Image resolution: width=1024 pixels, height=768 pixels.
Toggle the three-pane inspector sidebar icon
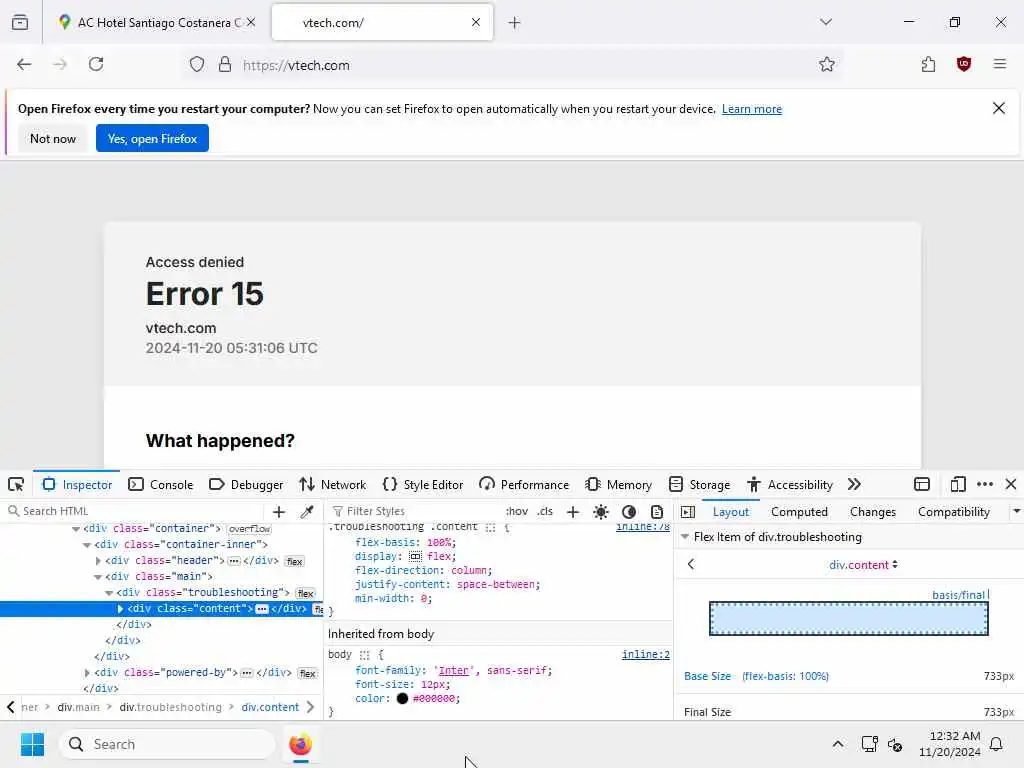click(x=688, y=512)
